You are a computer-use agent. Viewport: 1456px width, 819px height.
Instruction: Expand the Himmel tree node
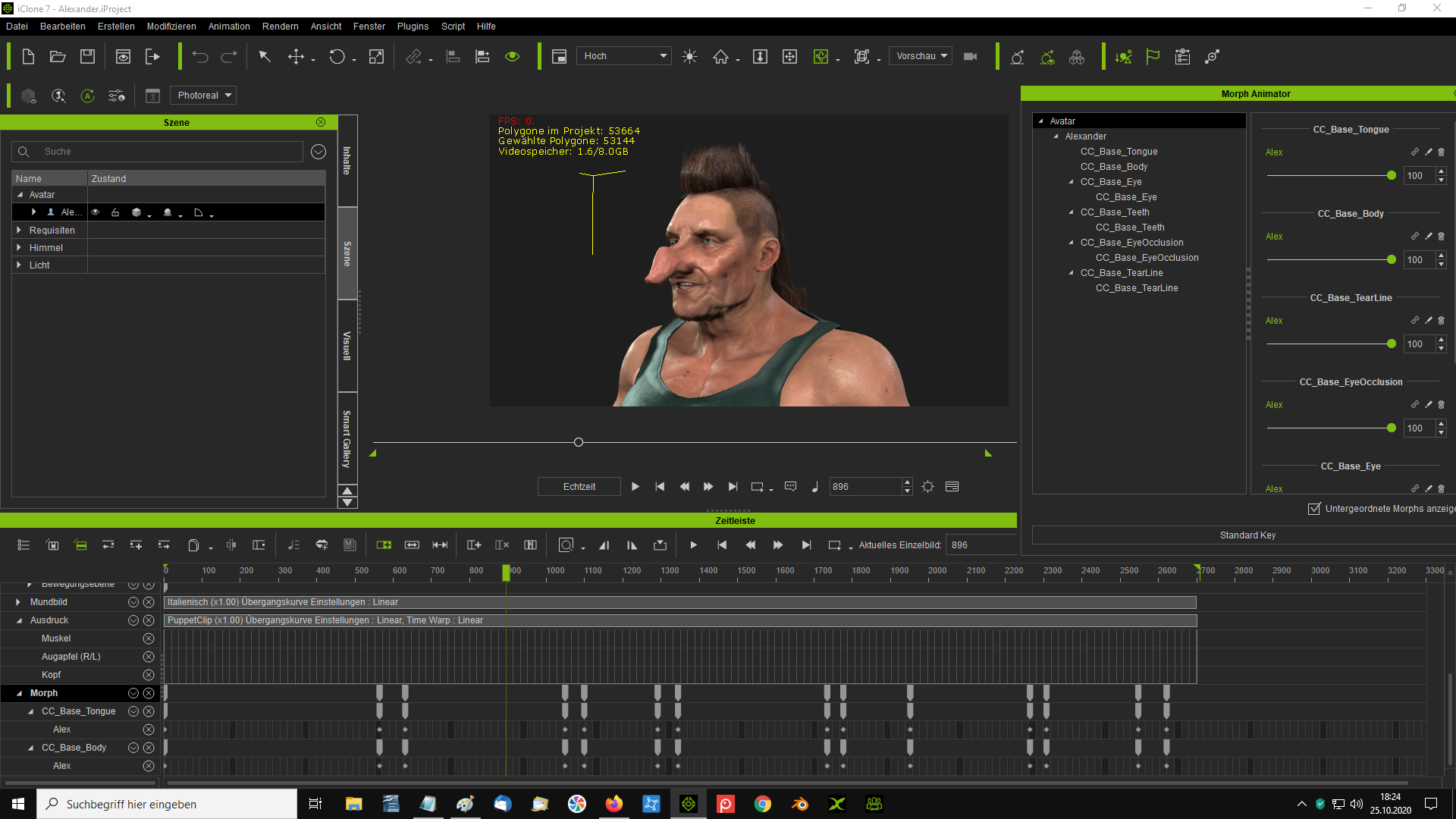pyautogui.click(x=19, y=247)
